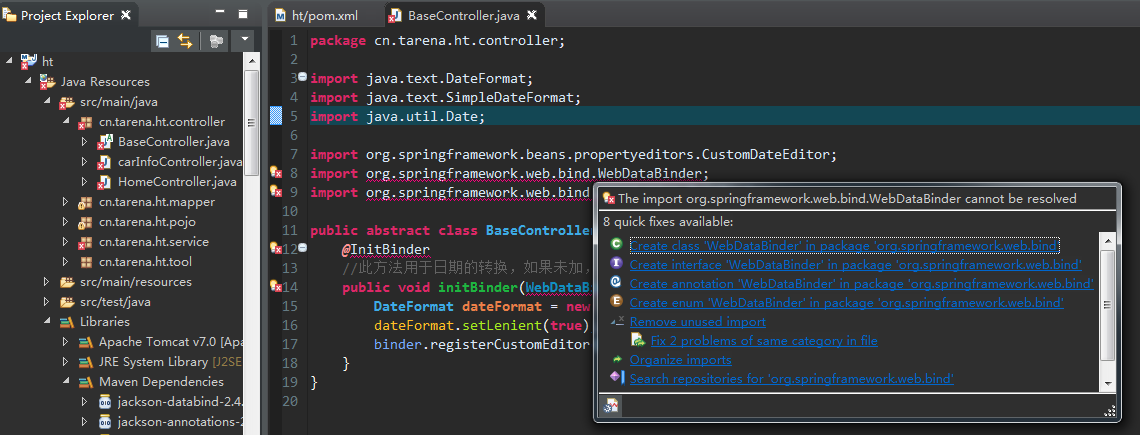Viewport: 1140px width, 435px height.
Task: Click the Project Explorer vertical scrollbar thumb
Action: pyautogui.click(x=251, y=122)
